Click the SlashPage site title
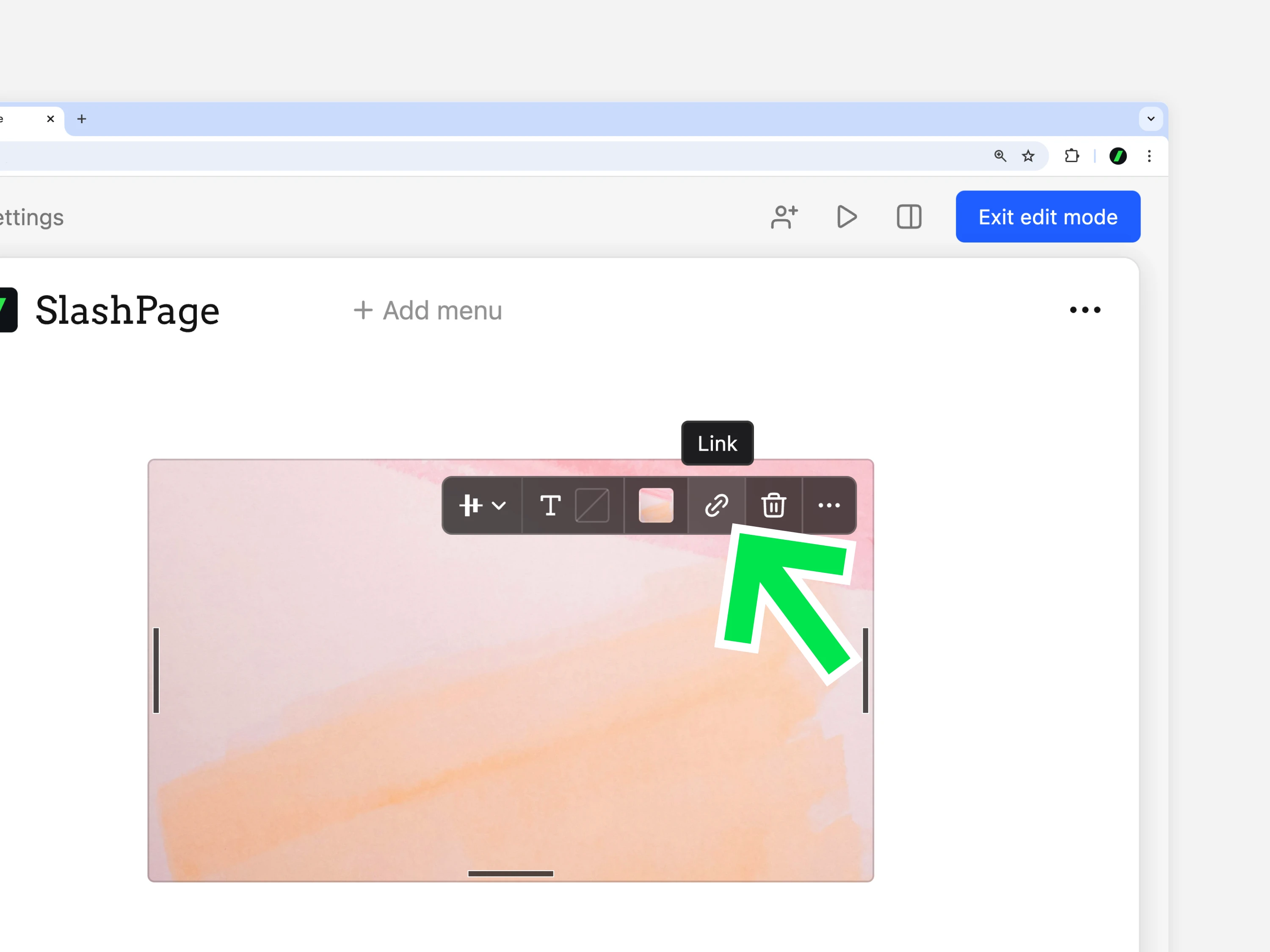 pos(127,311)
